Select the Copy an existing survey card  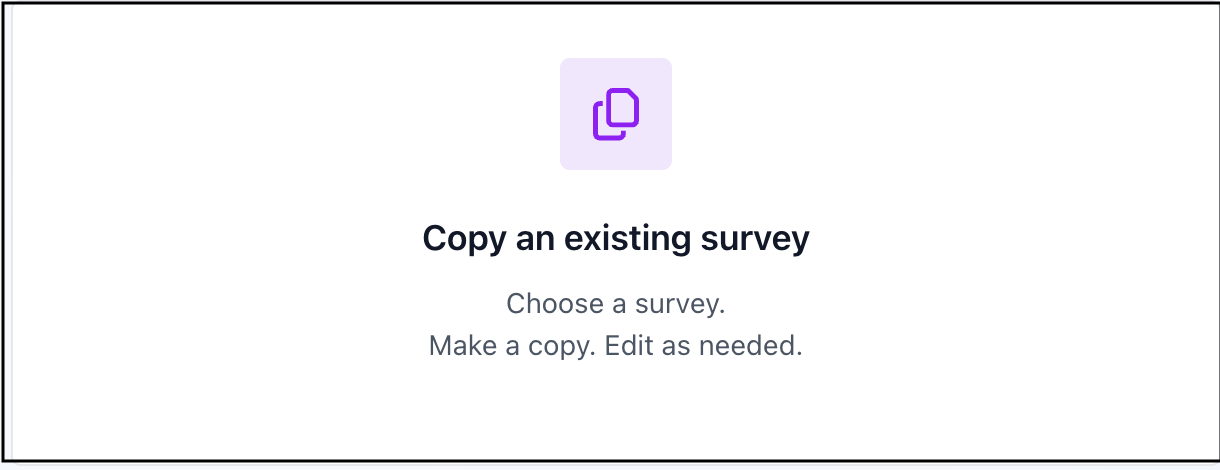pos(610,232)
